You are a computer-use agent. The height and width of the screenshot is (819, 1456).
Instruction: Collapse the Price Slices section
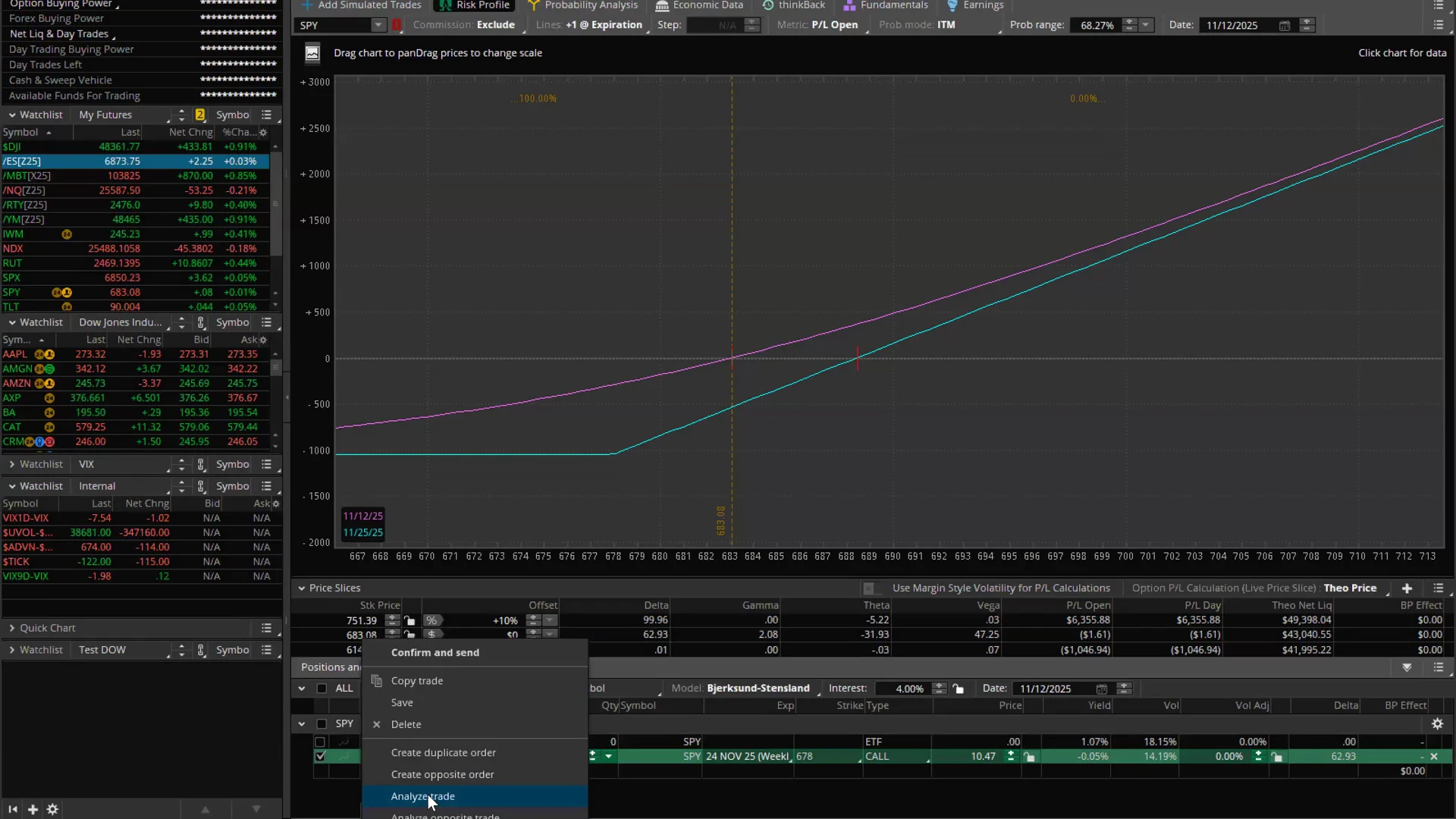click(x=301, y=588)
